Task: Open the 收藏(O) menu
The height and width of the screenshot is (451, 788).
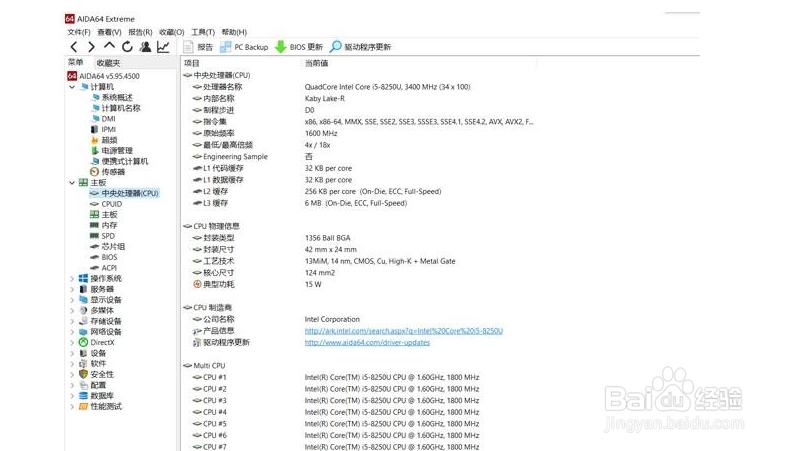Action: click(171, 32)
